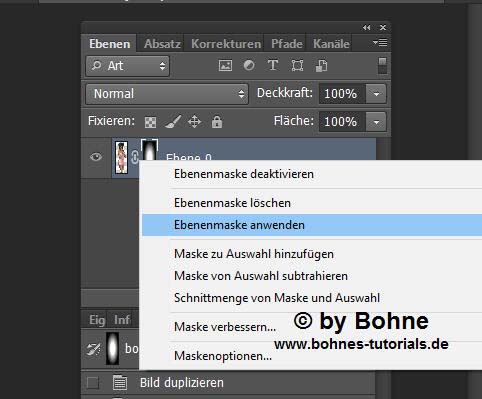Lock image pixels with the brush icon
Viewport: 482px width, 399px height.
[x=173, y=122]
